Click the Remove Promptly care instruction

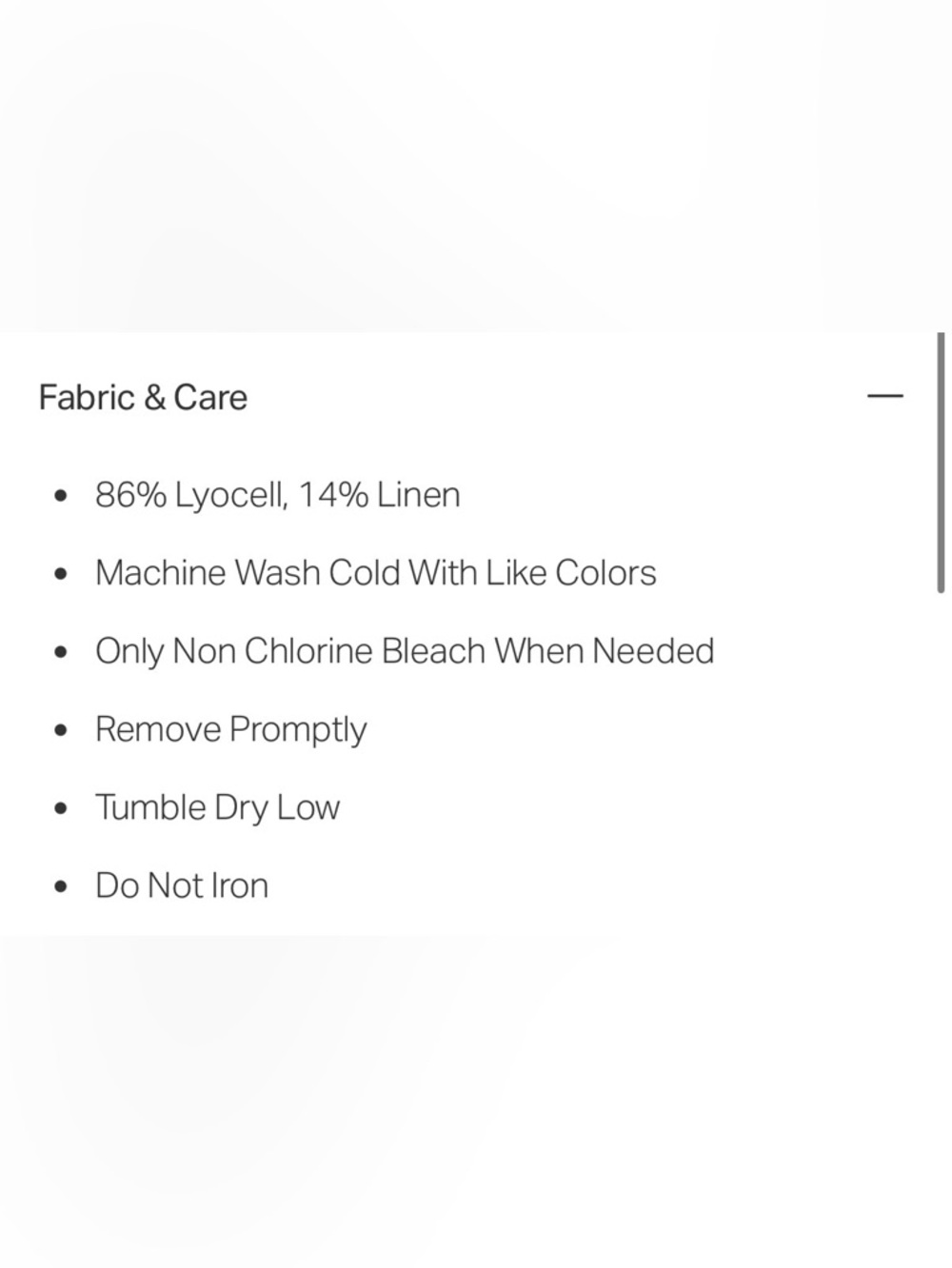pyautogui.click(x=231, y=730)
